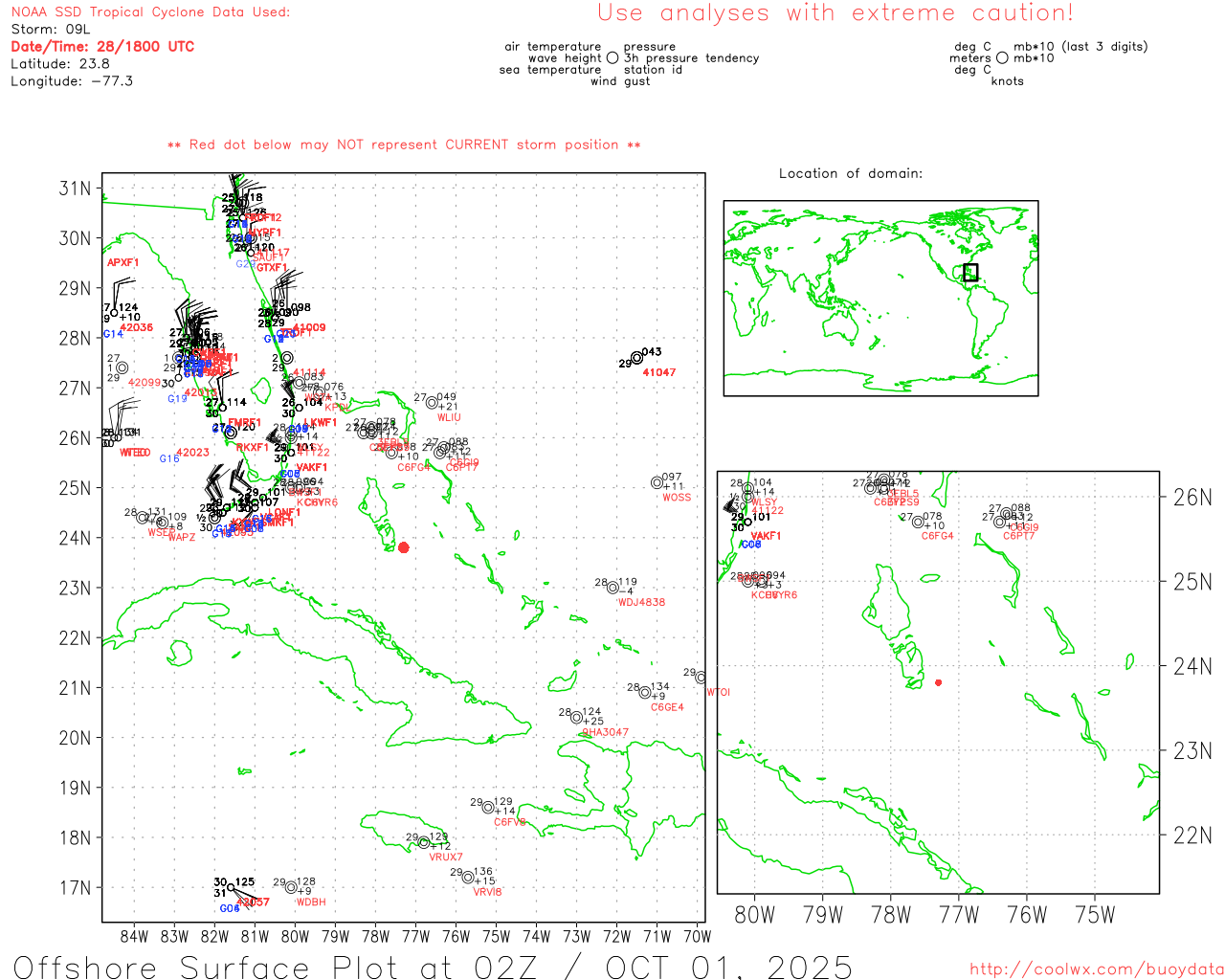Image resolution: width=1225 pixels, height=980 pixels.
Task: Select buoy label 42023
Action: [x=192, y=453]
